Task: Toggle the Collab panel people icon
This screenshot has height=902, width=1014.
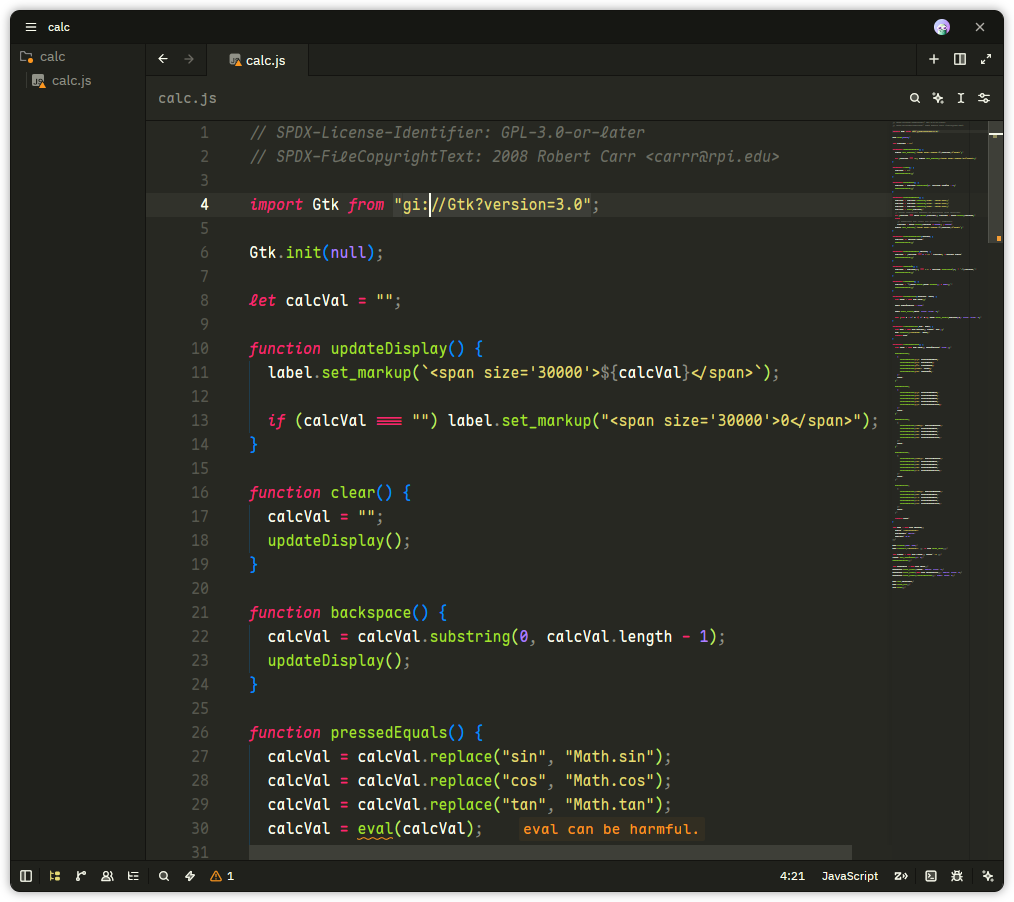Action: pos(107,876)
